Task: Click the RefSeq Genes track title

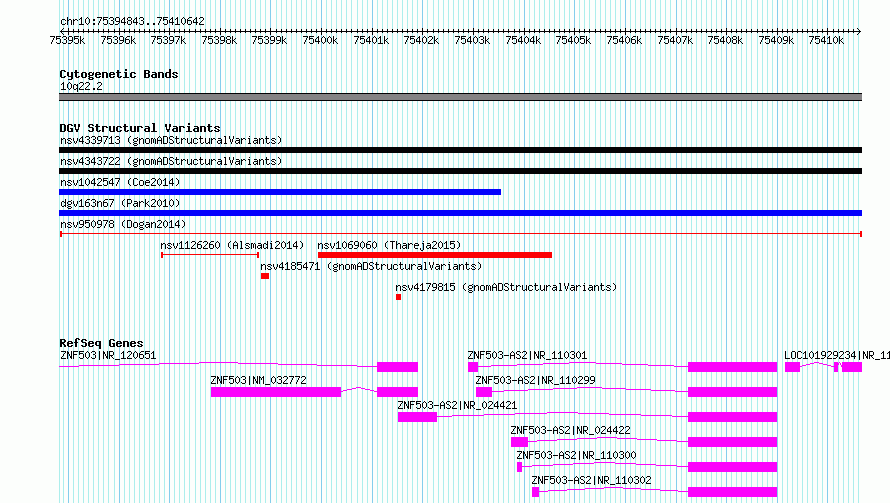Action: pos(101,343)
